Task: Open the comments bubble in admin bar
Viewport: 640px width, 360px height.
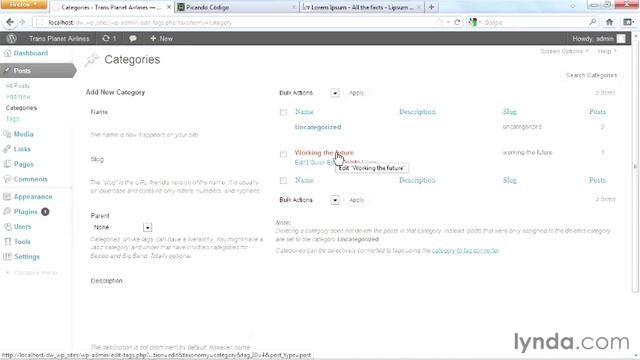Action: click(133, 38)
